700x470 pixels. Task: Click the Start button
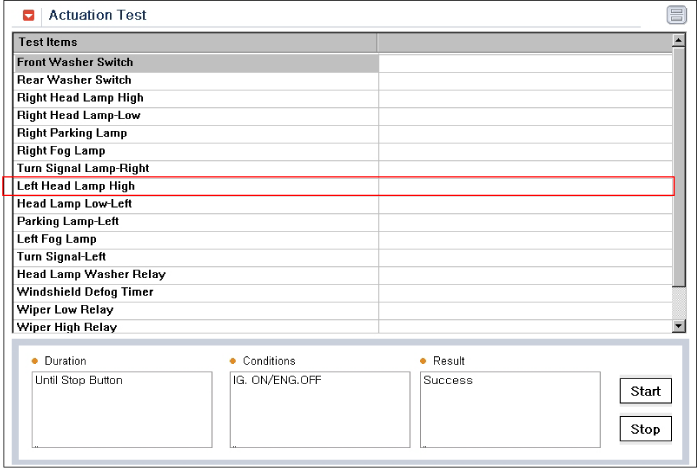[x=646, y=391]
